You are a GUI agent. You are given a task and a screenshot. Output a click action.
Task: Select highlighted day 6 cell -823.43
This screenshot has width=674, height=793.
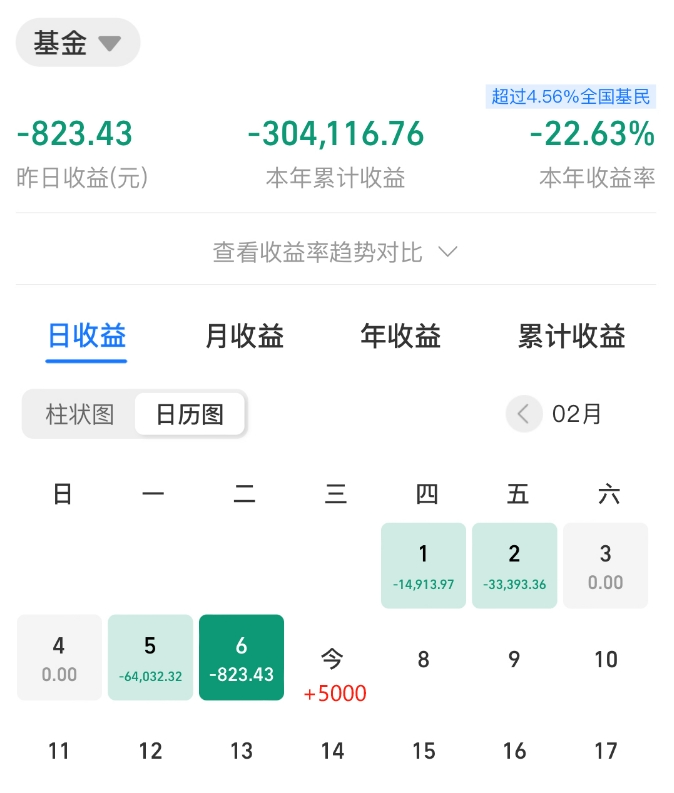click(241, 657)
